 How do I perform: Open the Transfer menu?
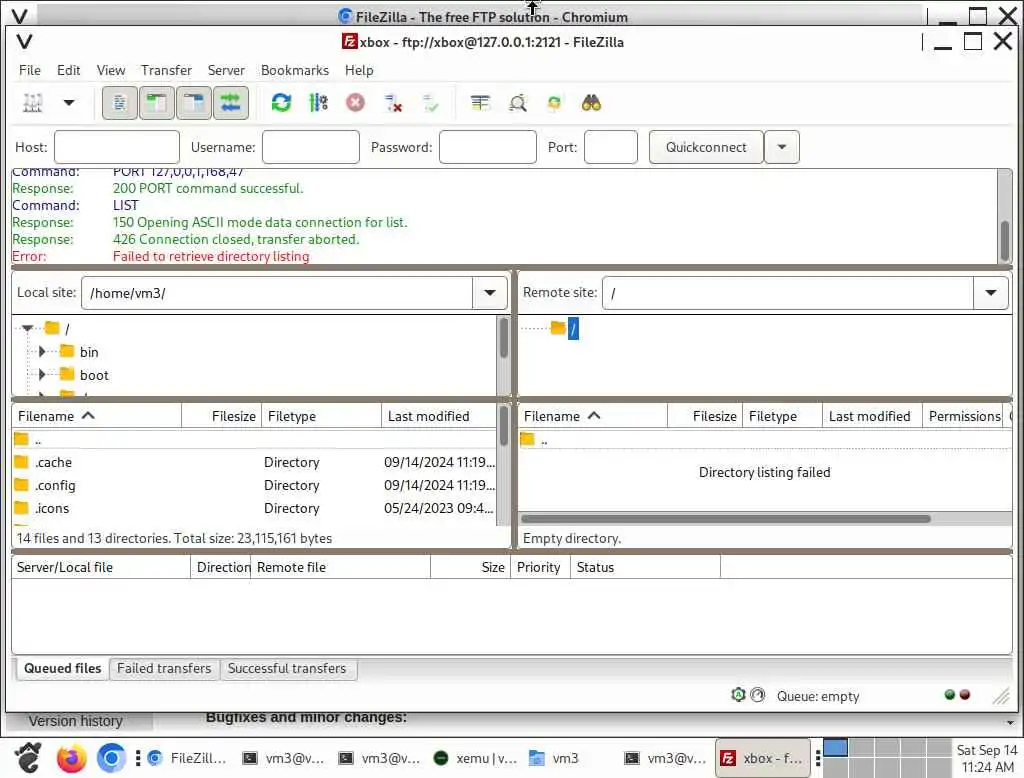[167, 70]
